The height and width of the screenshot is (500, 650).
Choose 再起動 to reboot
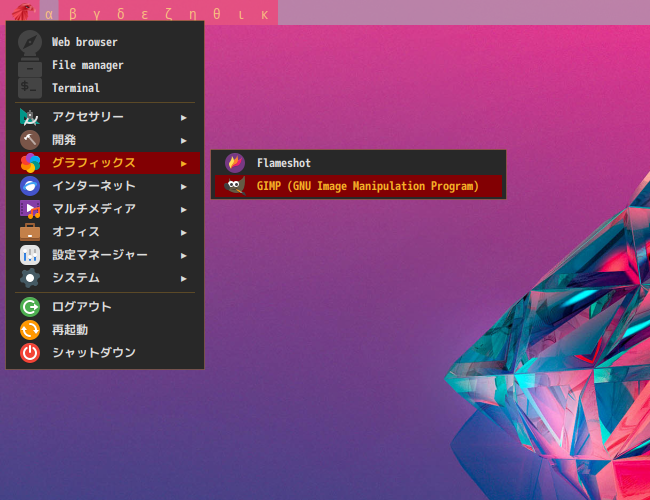pyautogui.click(x=105, y=330)
